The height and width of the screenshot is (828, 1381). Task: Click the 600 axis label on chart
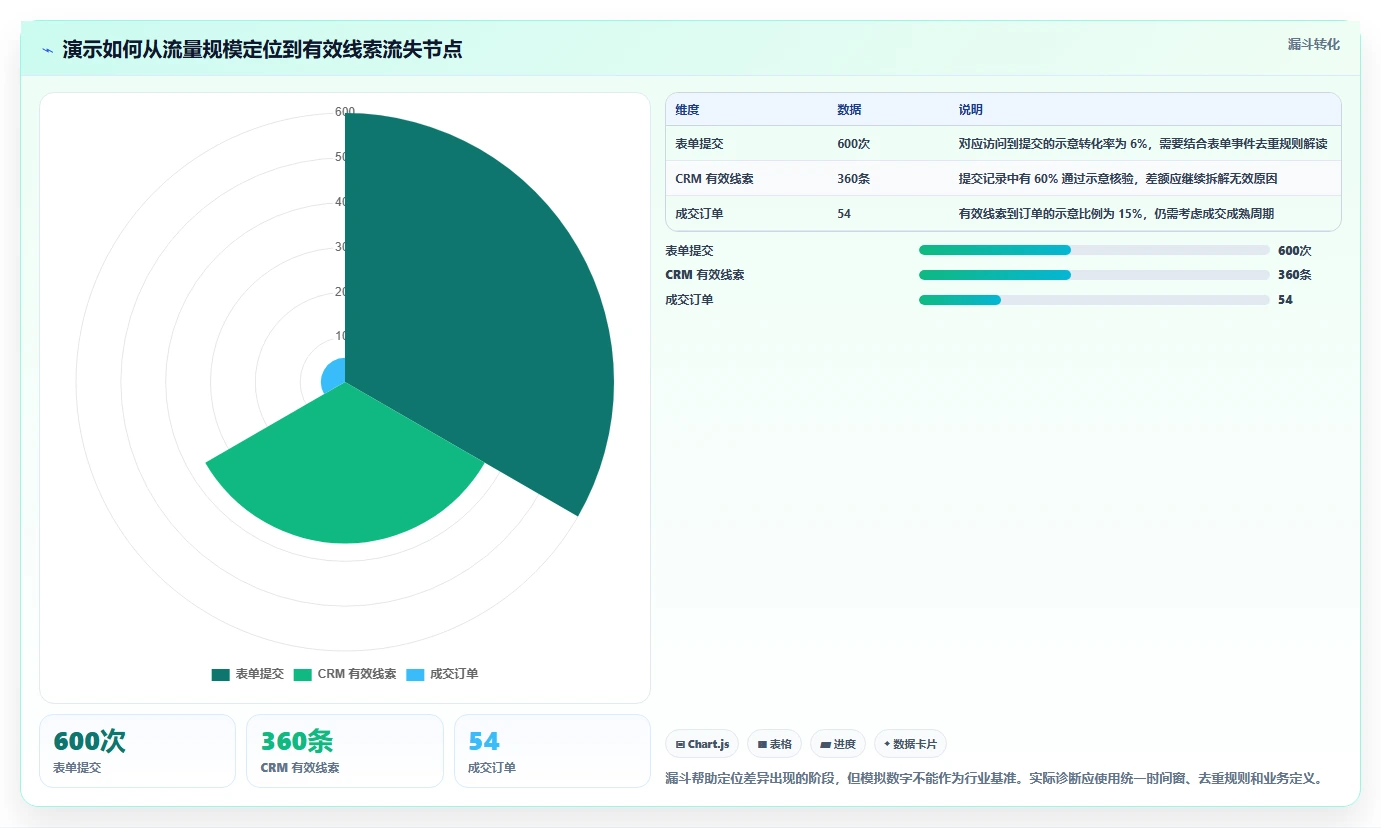coord(345,112)
